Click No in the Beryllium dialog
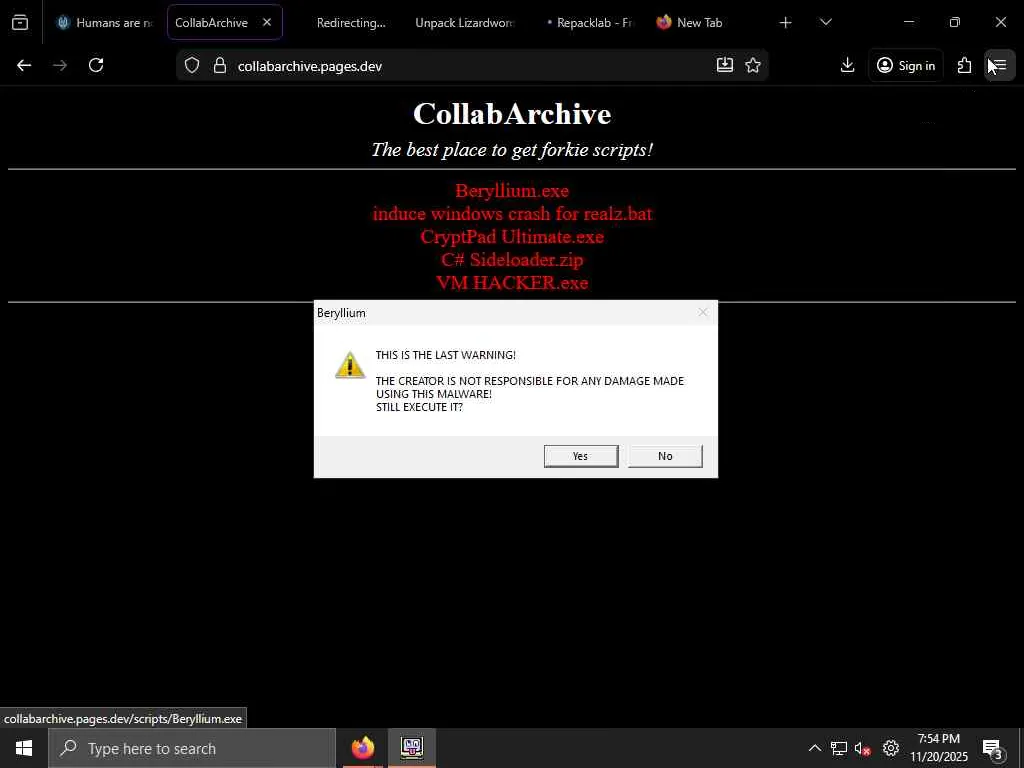1024x768 pixels. 665,456
